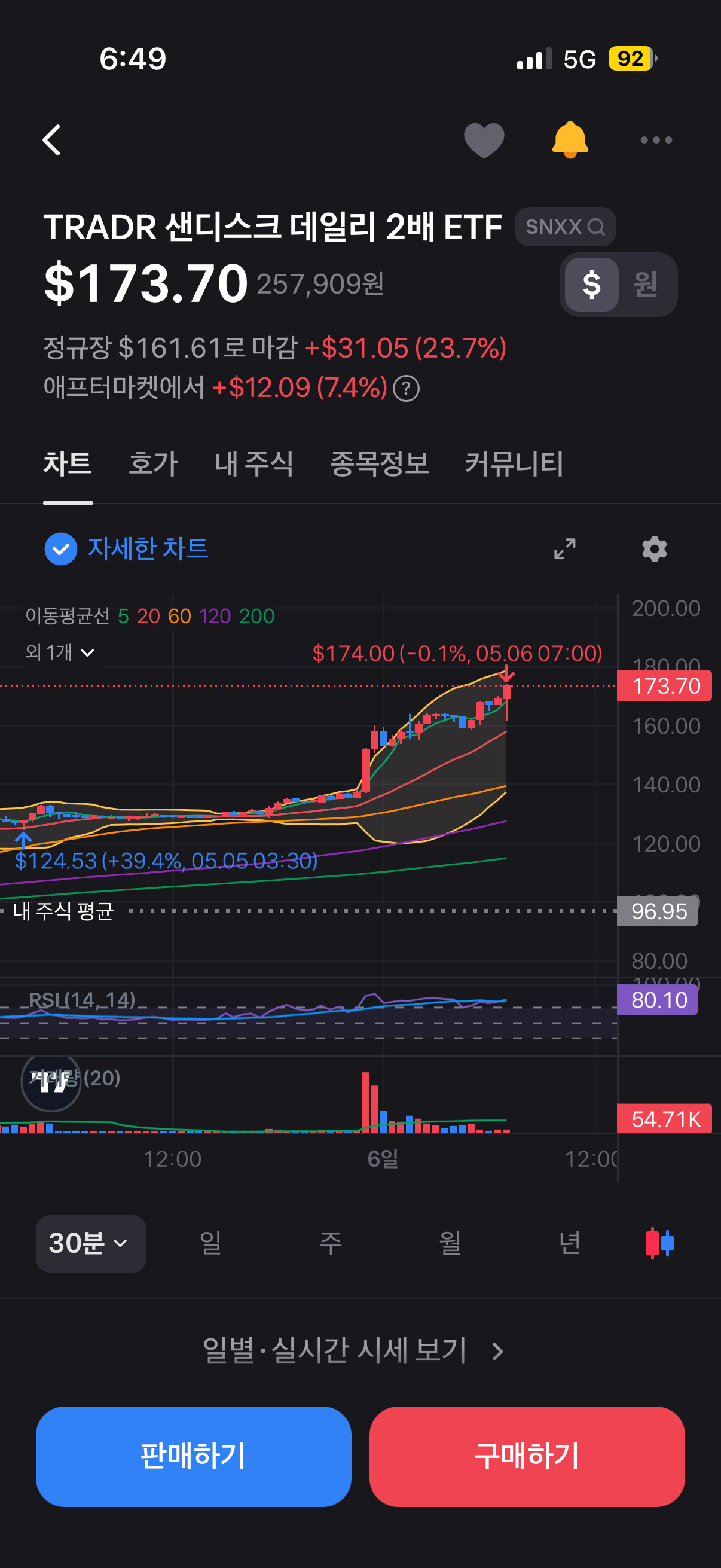Tap the current price tag 173.70
This screenshot has width=721, height=1568.
[664, 686]
